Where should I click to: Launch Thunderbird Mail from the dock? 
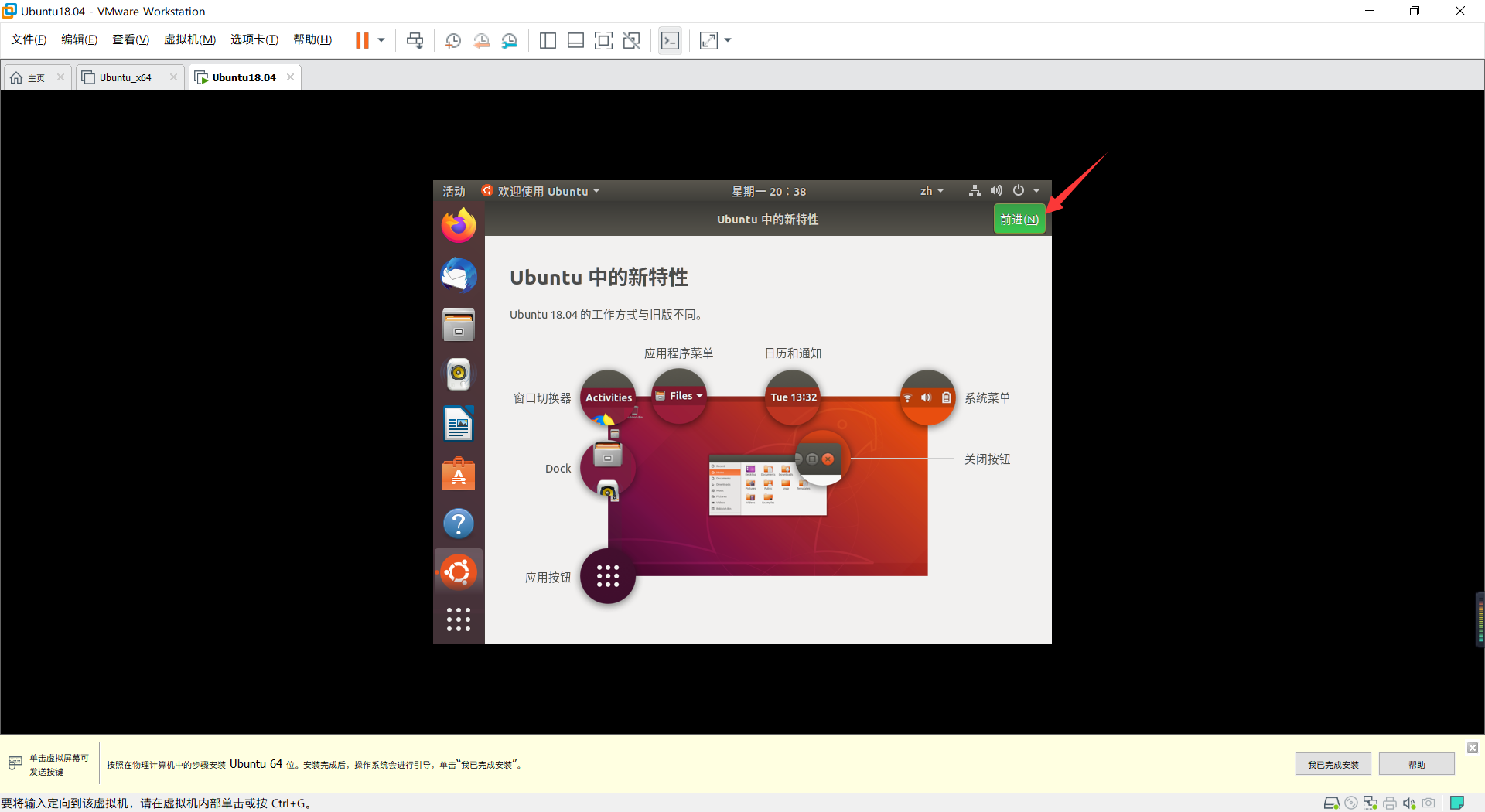point(459,275)
